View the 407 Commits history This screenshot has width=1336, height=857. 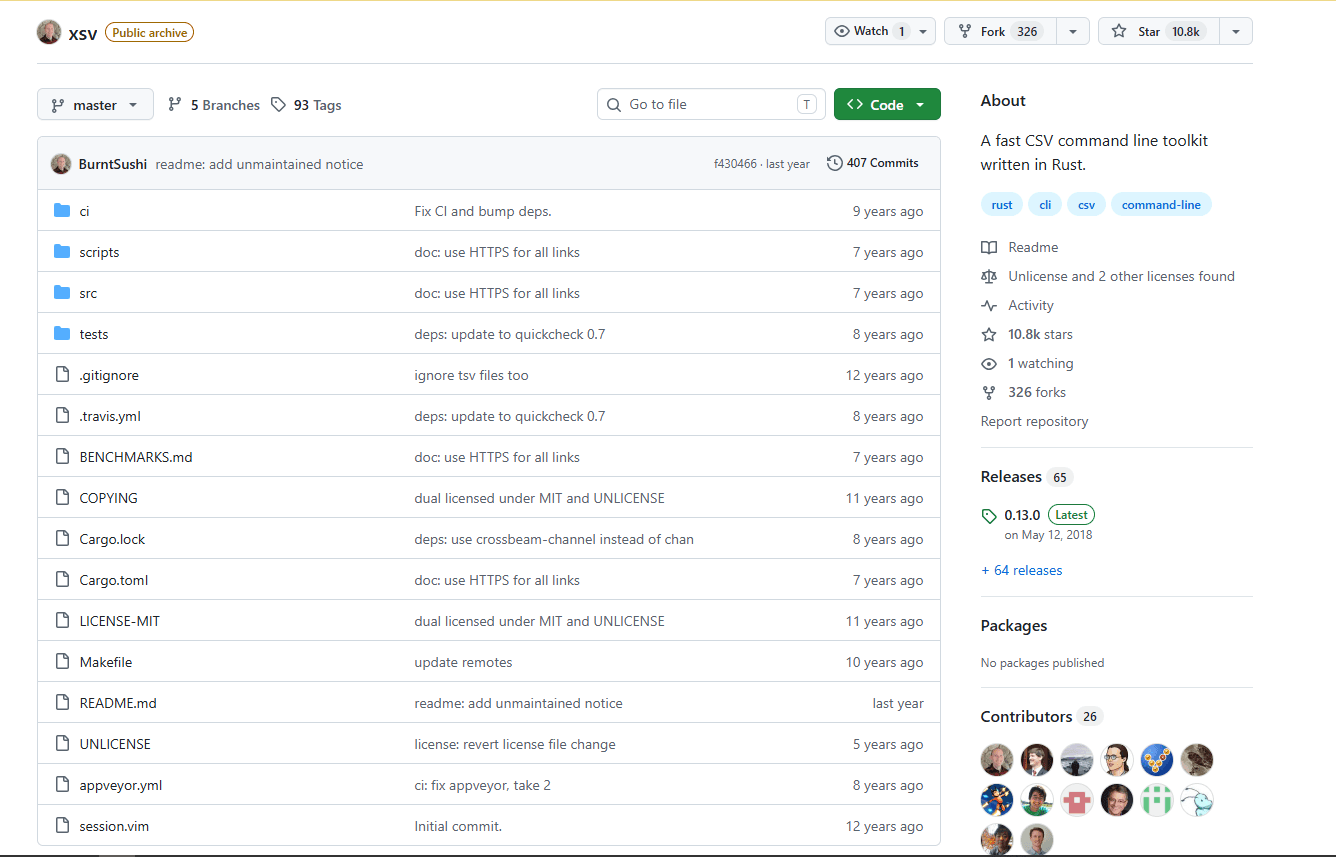pyautogui.click(x=873, y=163)
